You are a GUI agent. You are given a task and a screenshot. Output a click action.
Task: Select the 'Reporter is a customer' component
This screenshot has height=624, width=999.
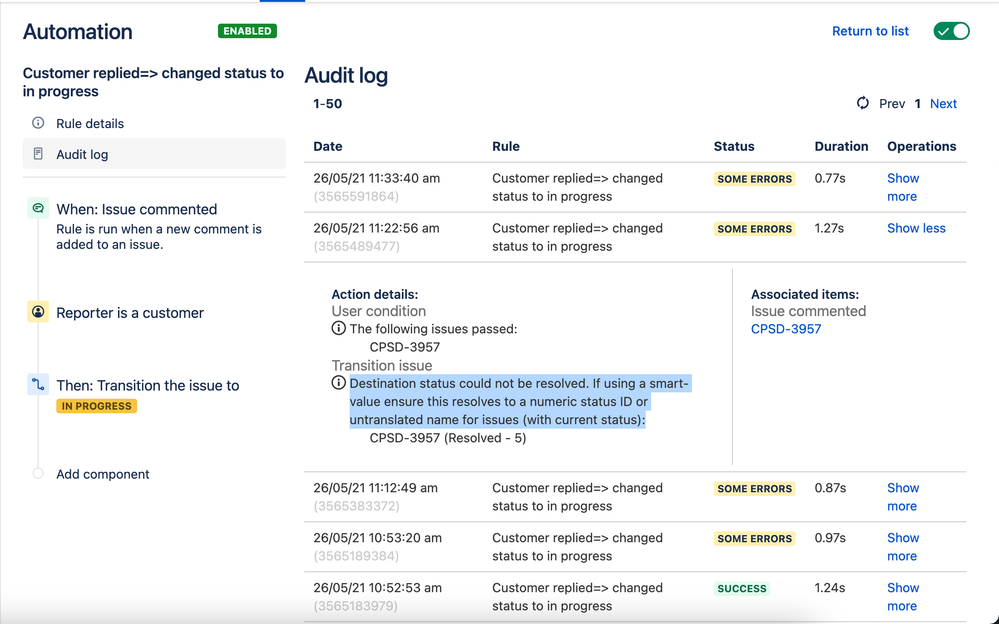pyautogui.click(x=130, y=313)
